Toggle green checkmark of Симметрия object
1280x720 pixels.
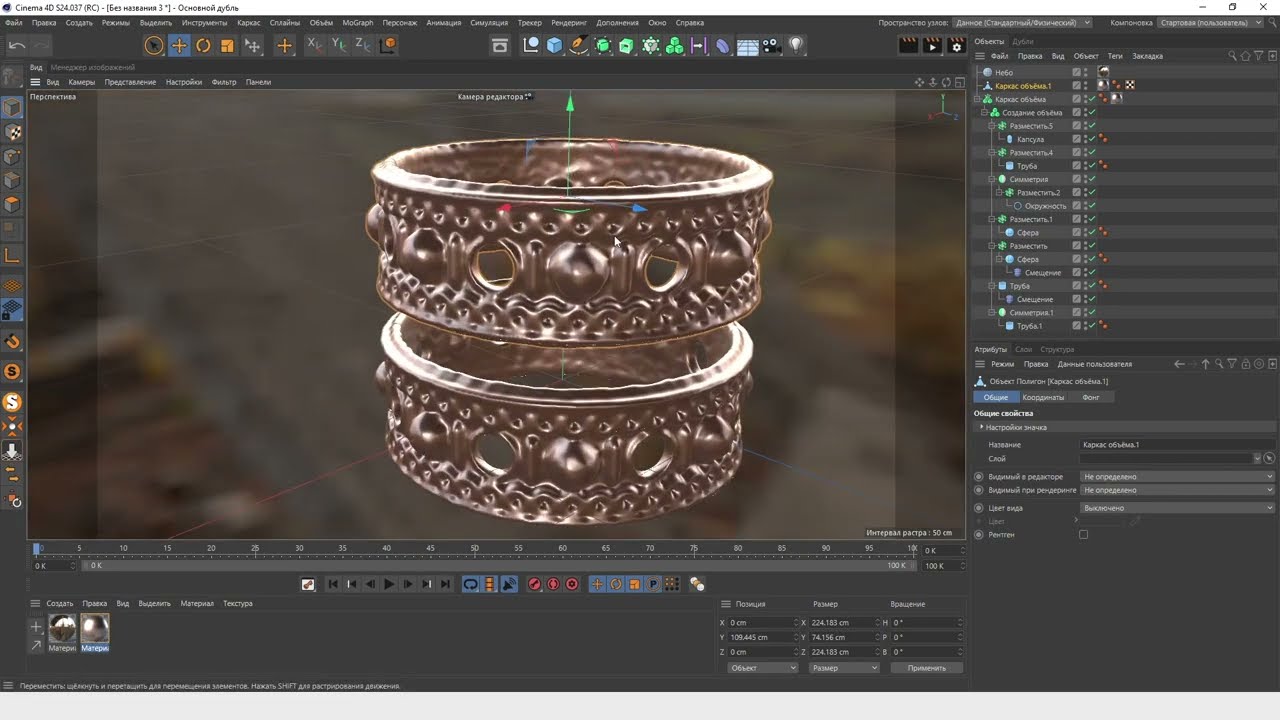coord(1092,179)
